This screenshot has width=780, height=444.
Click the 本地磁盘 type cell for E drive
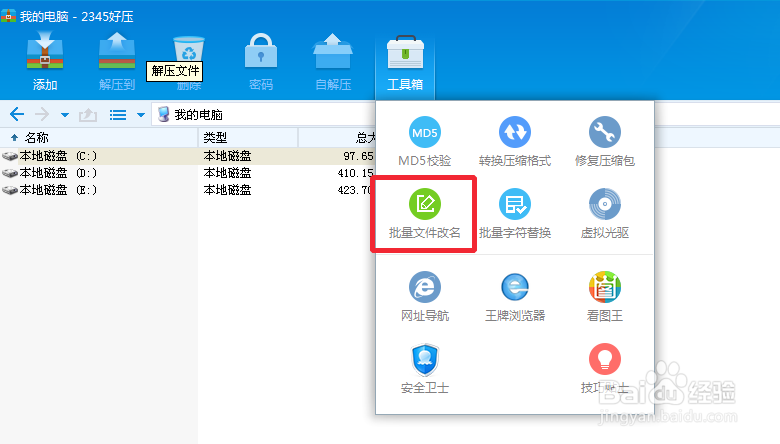(x=227, y=190)
